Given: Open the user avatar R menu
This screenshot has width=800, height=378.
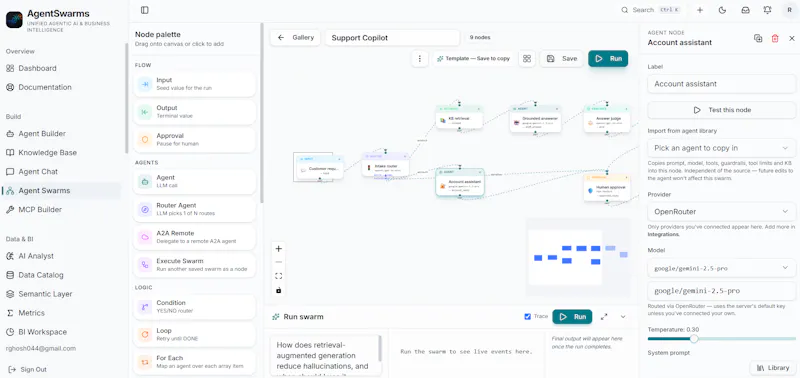Looking at the screenshot, I should (x=790, y=10).
